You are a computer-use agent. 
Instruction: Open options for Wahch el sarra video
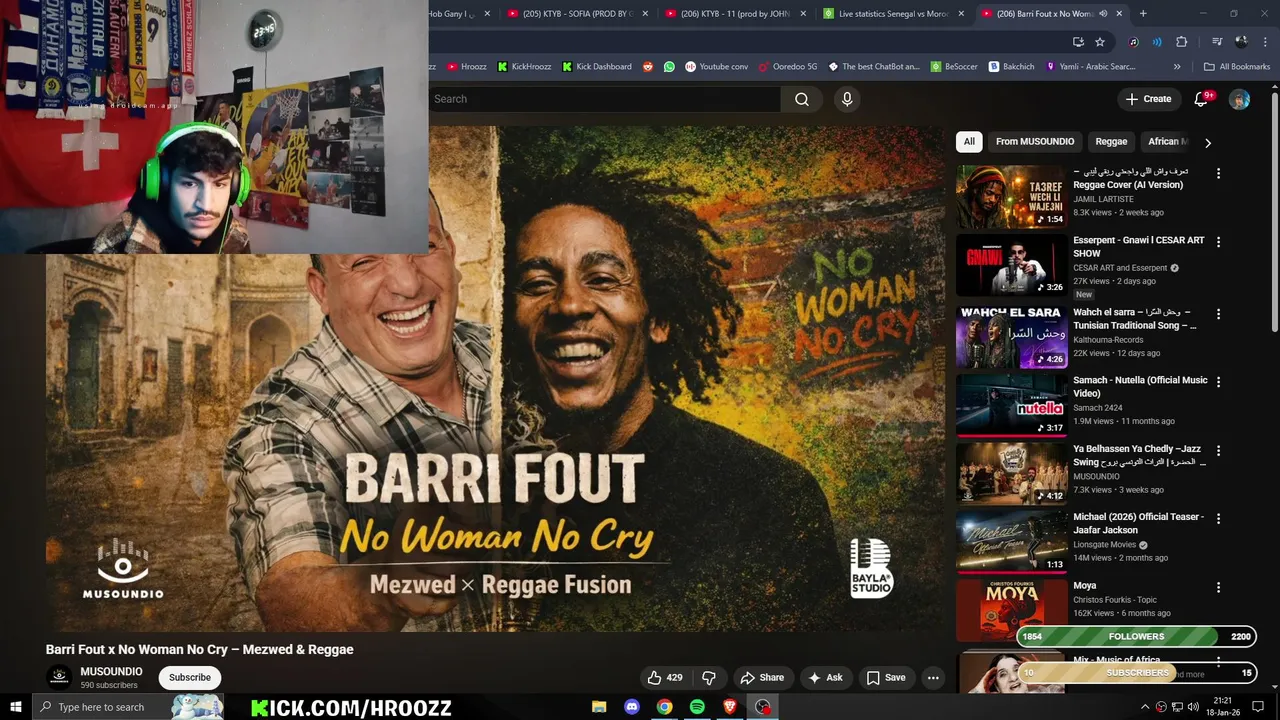1218,313
